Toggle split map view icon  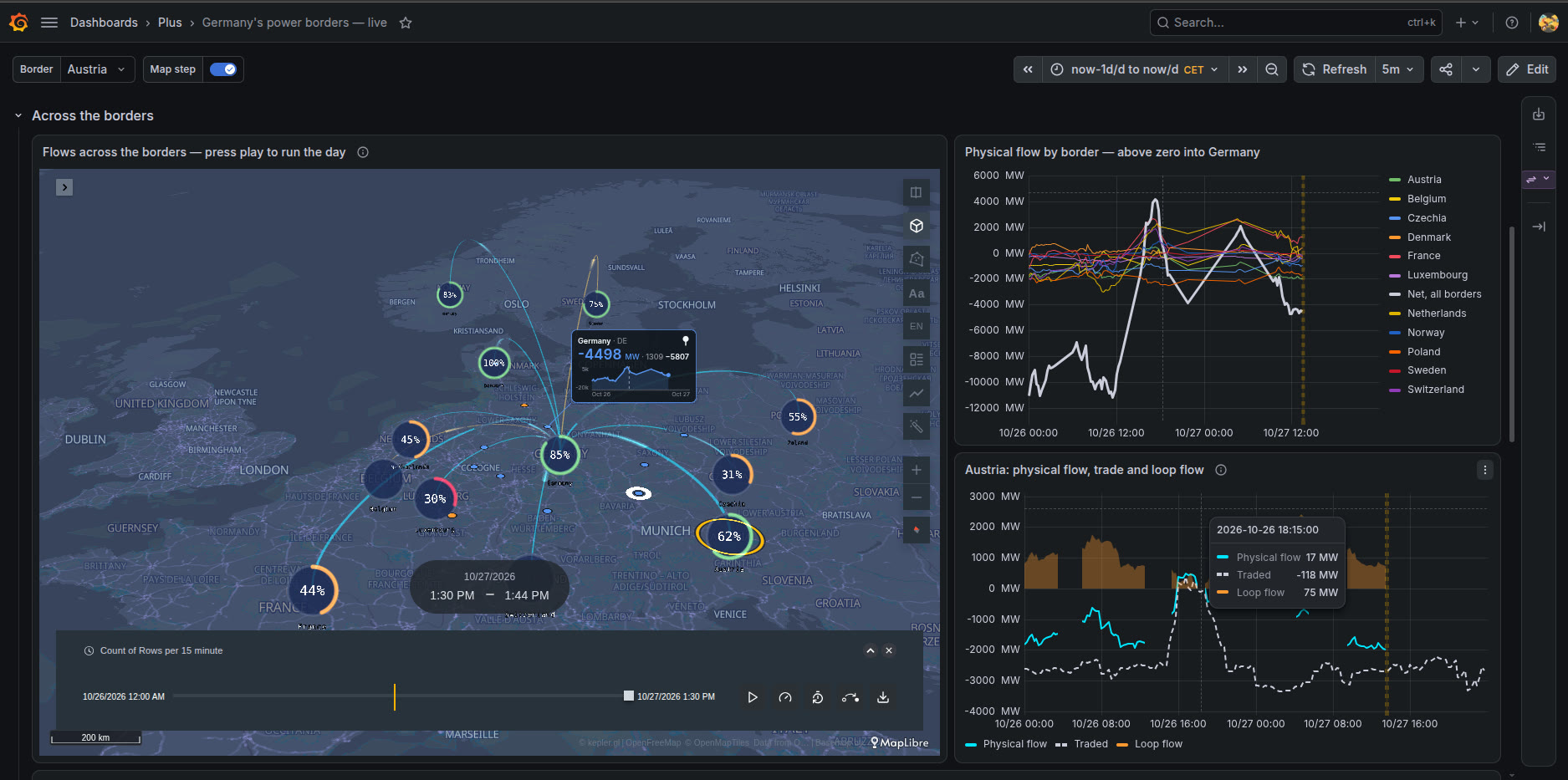917,192
